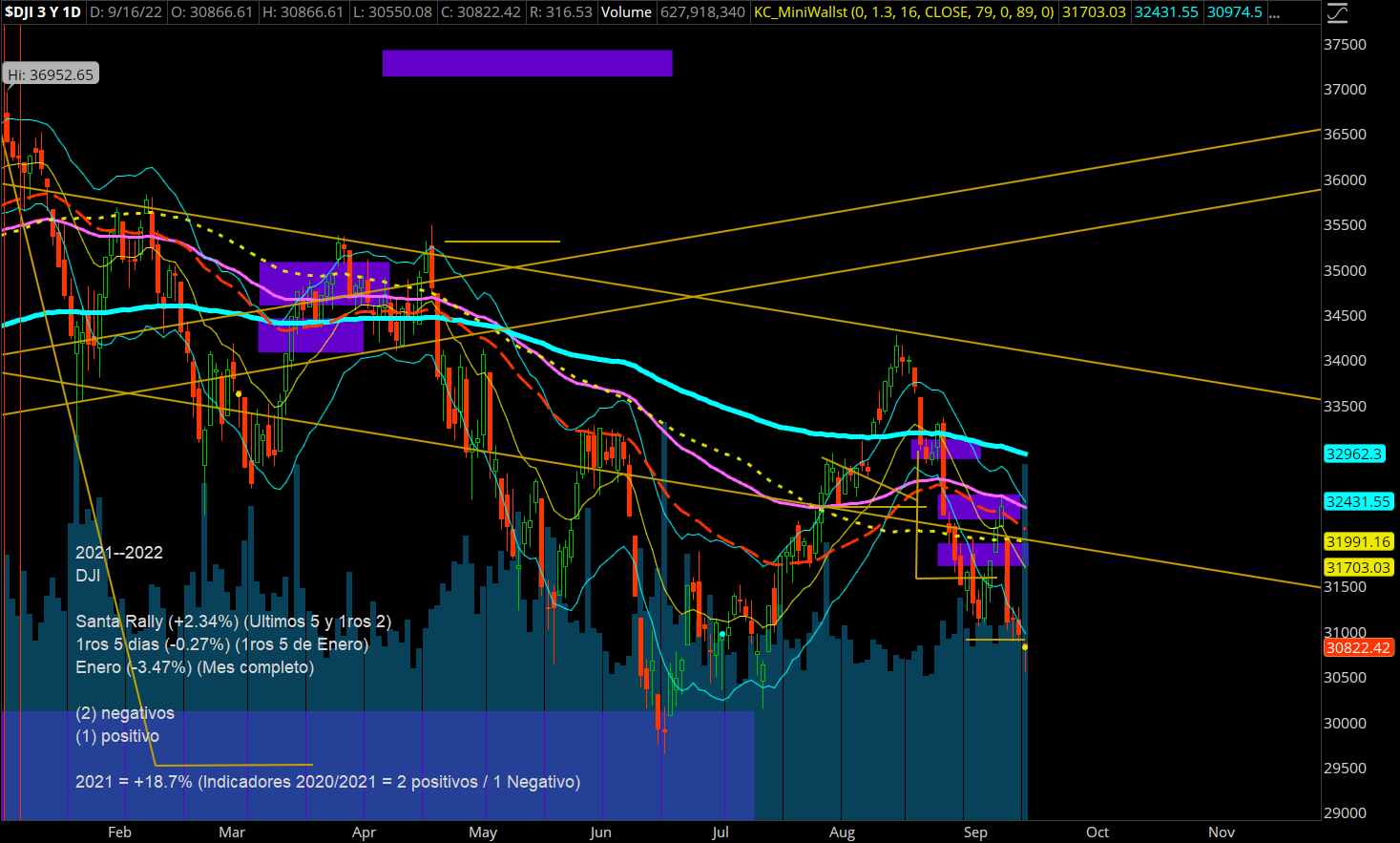Click the Nov label on time axis
This screenshot has height=843, width=1400.
point(1222,832)
